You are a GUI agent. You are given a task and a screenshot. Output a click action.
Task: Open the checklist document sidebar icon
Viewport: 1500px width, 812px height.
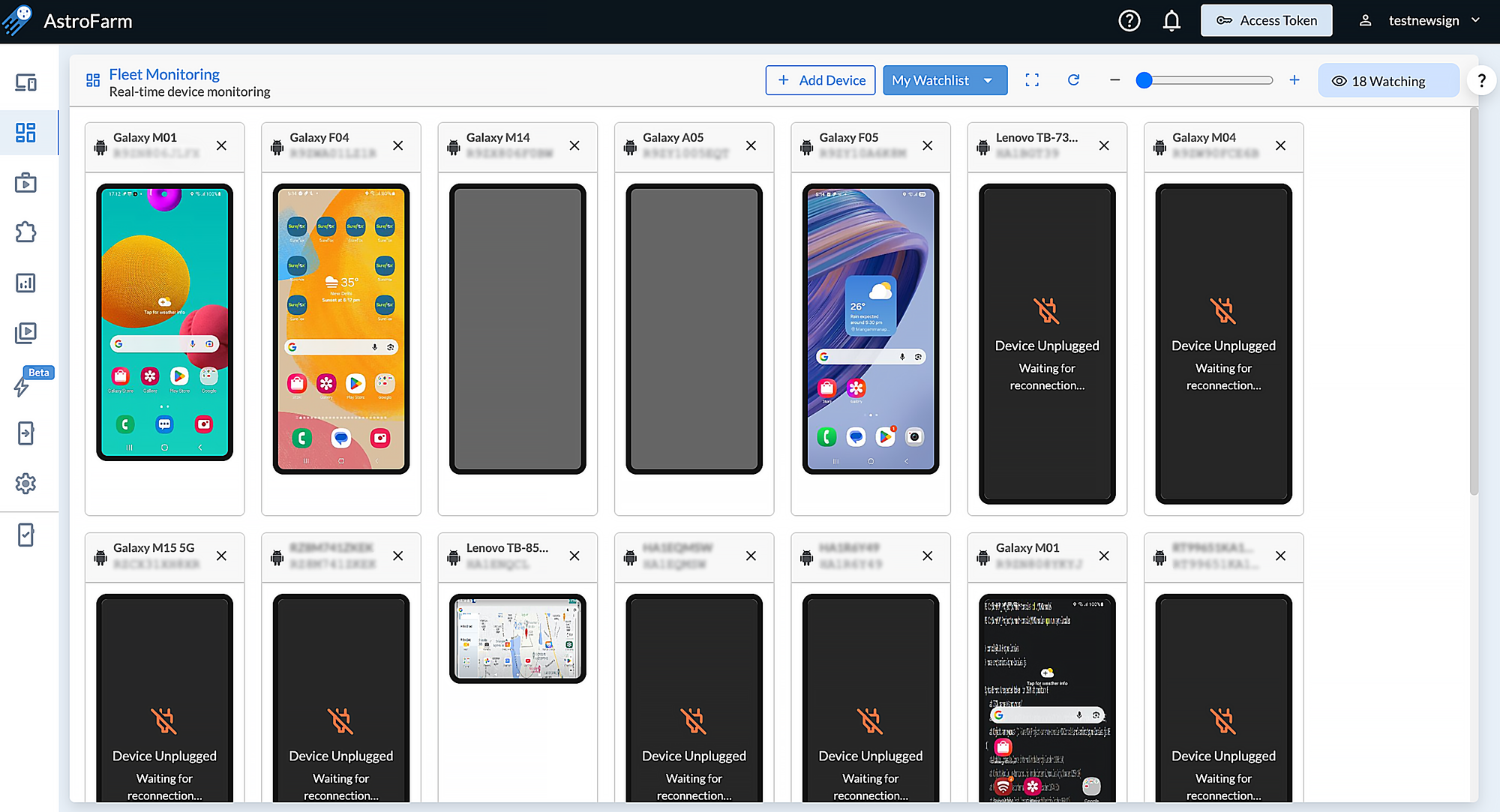pyautogui.click(x=26, y=535)
